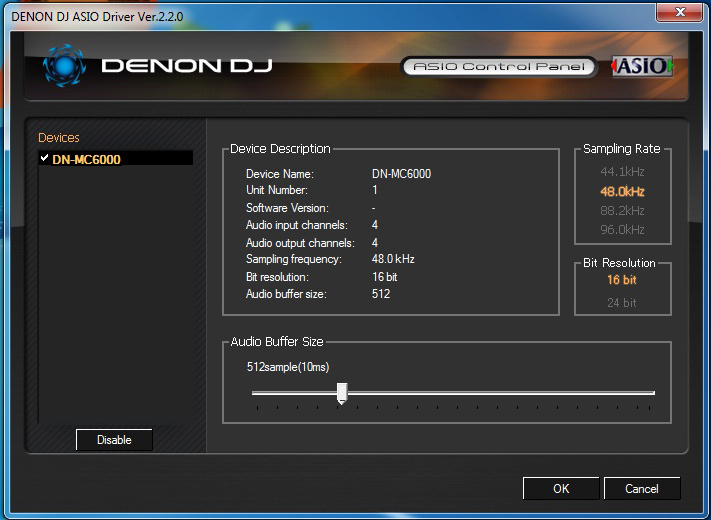Select the 44.1kHz sampling rate
The width and height of the screenshot is (711, 520).
click(622, 172)
